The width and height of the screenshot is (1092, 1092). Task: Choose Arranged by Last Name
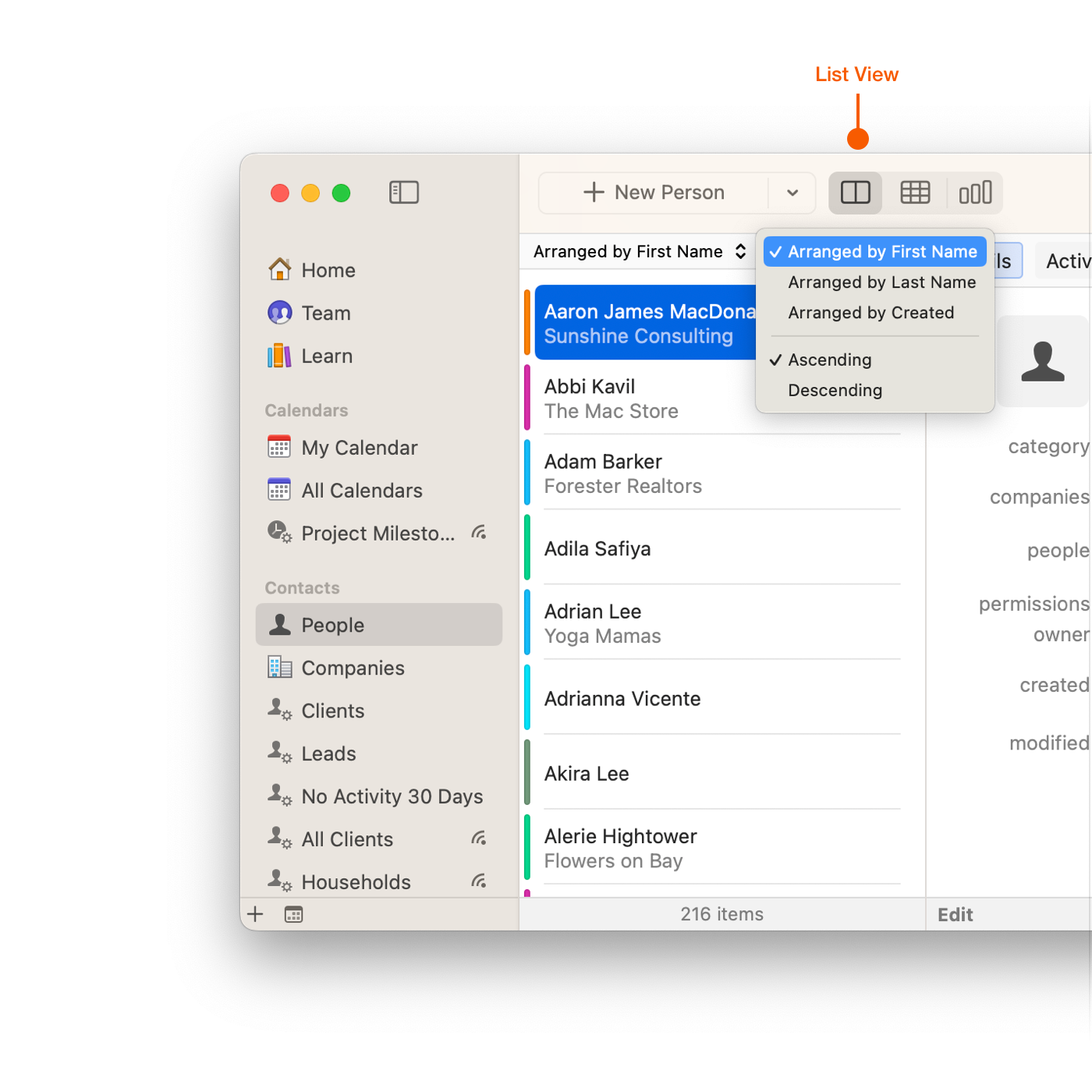pos(881,282)
